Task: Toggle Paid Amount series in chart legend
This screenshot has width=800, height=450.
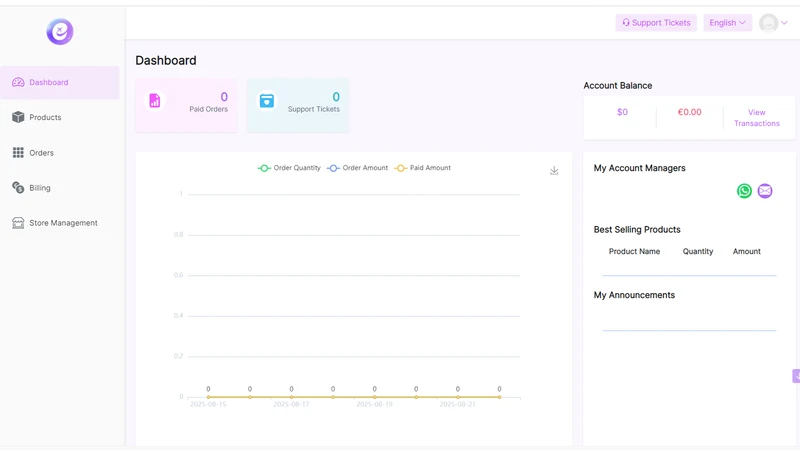Action: click(423, 168)
